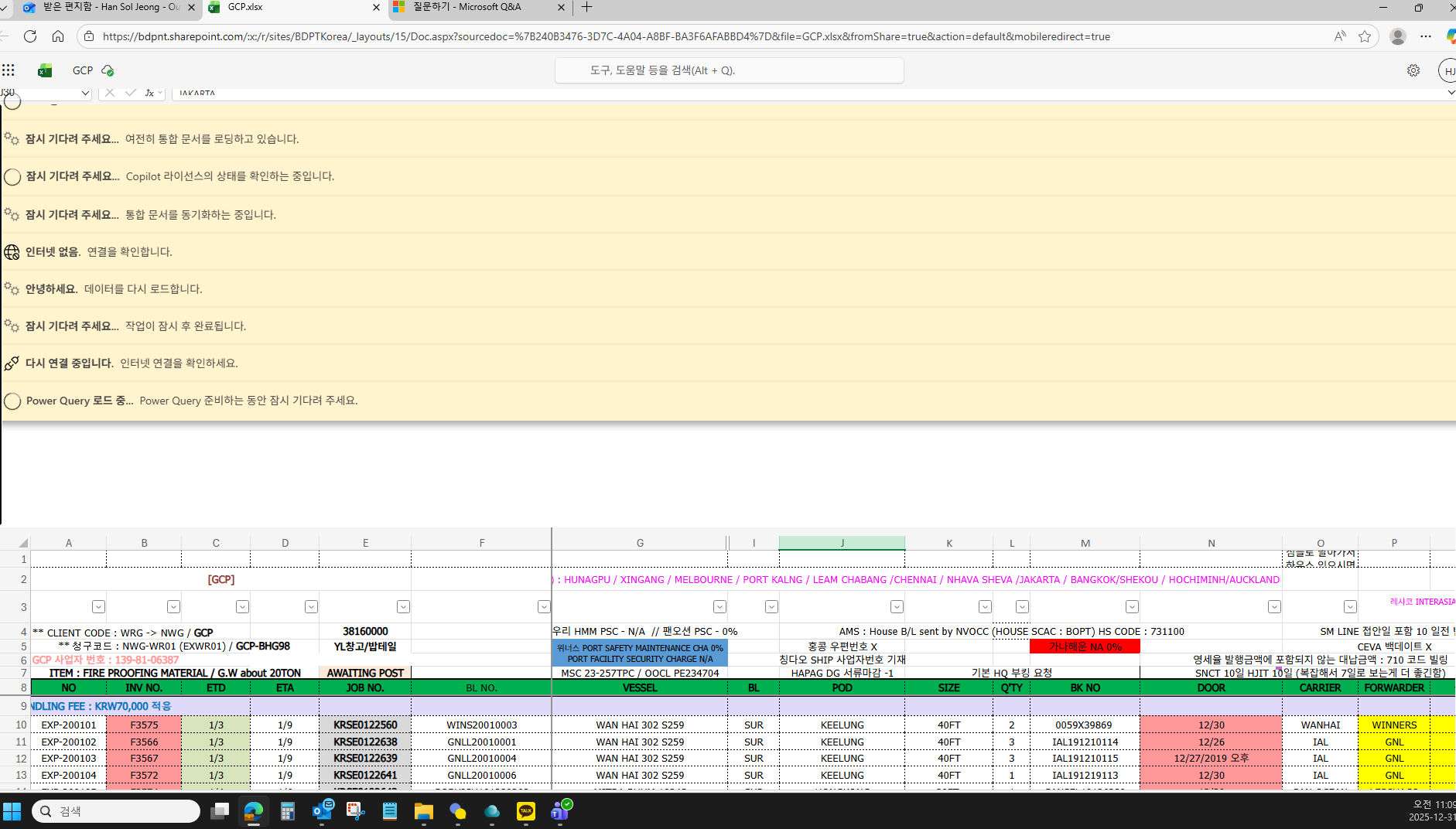Open Edge settings and more menu
The width and height of the screenshot is (1456, 829).
(x=1426, y=36)
